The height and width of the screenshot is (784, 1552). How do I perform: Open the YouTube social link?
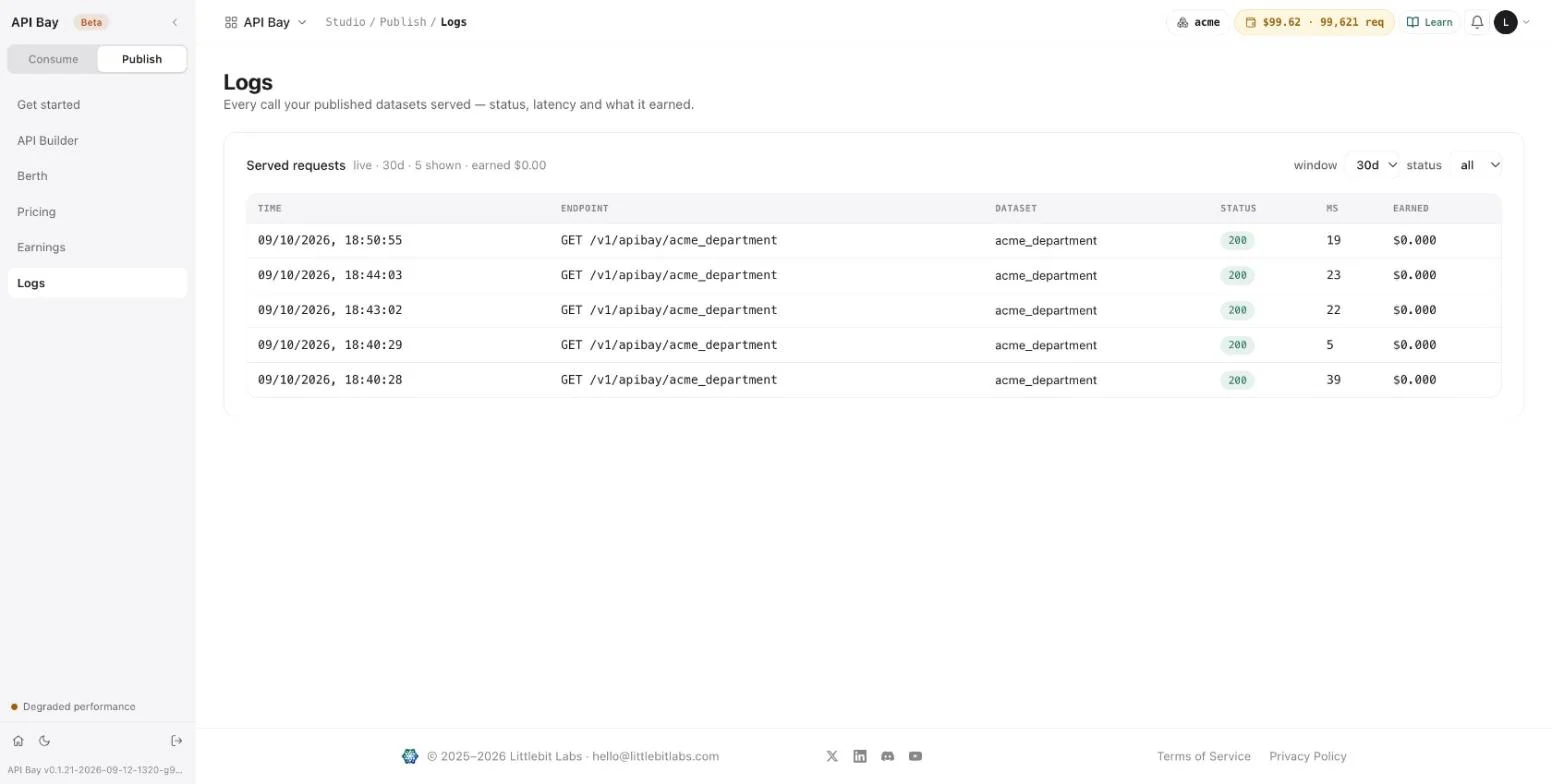click(x=915, y=756)
